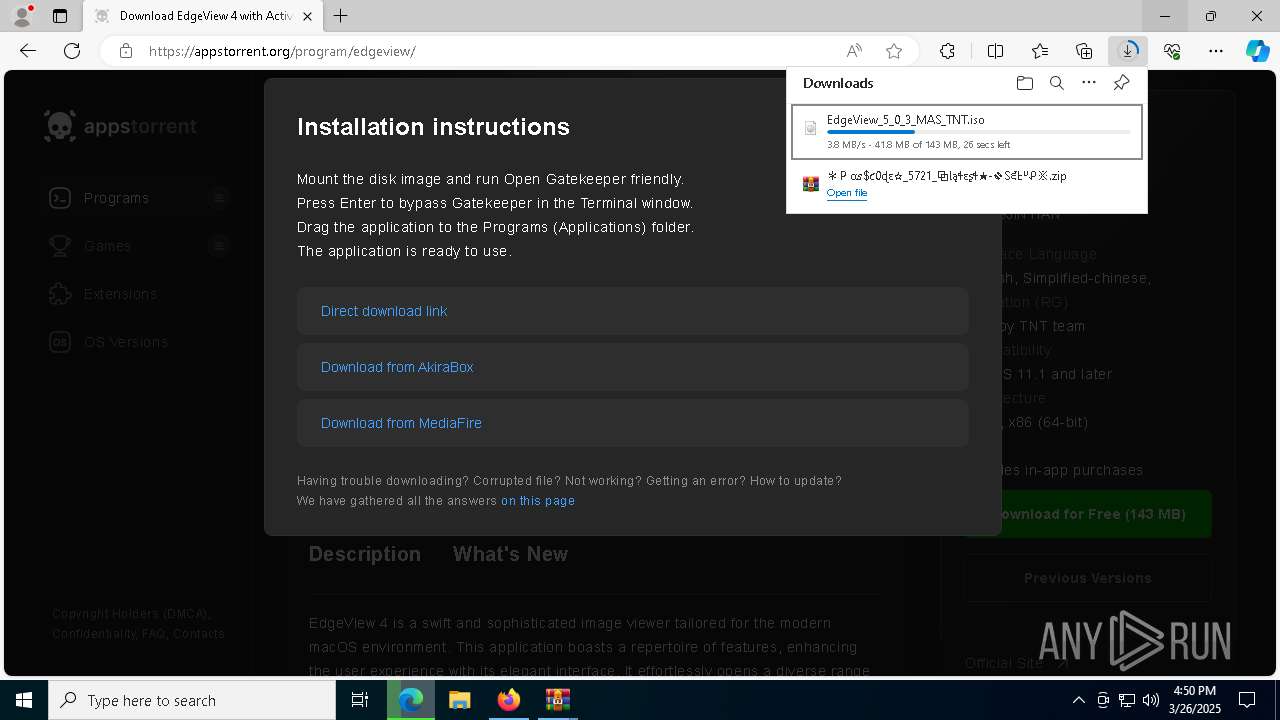Click Open file link for zip
1280x720 pixels.
[x=847, y=193]
